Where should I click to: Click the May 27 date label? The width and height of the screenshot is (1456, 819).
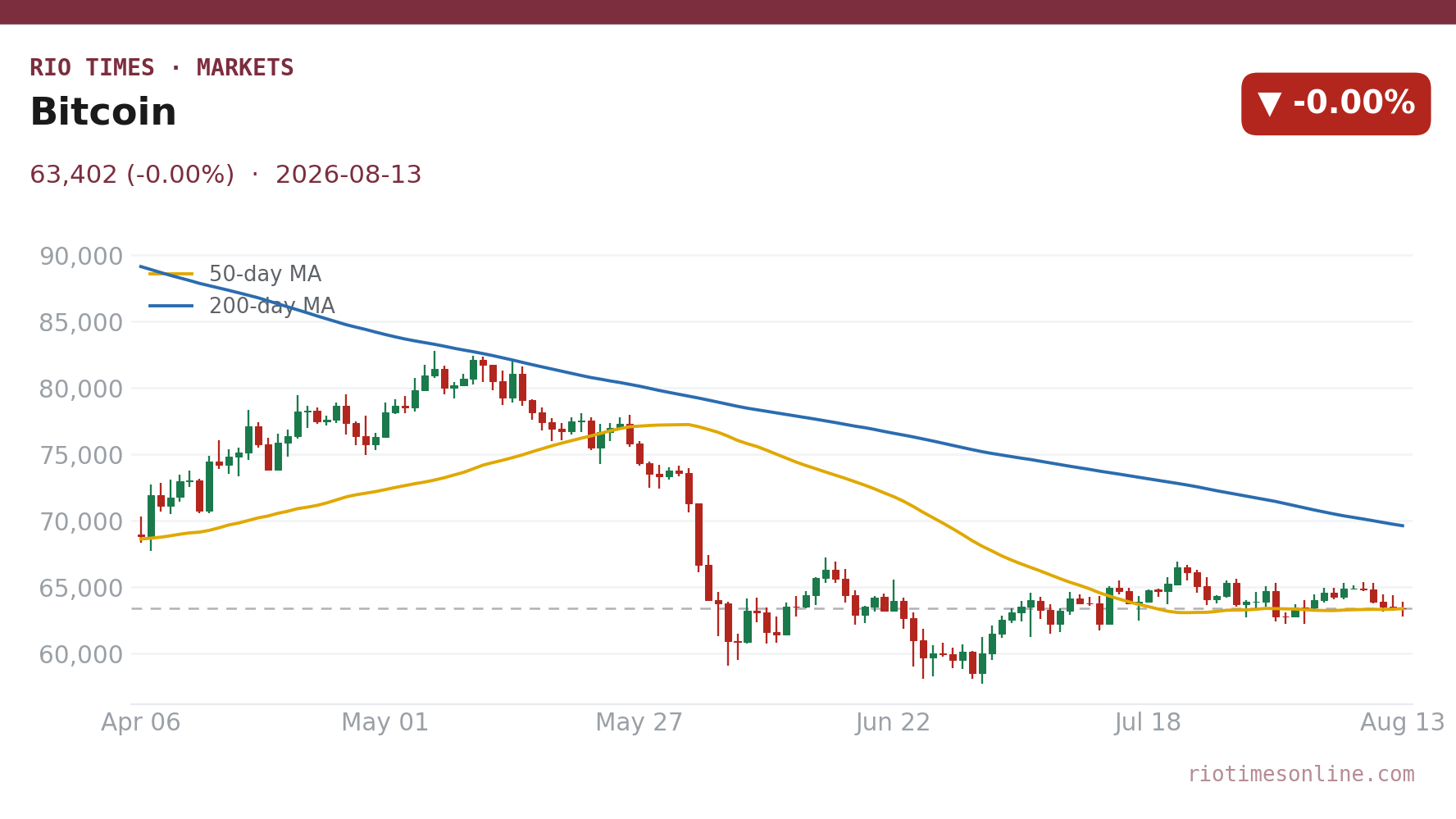(x=639, y=722)
